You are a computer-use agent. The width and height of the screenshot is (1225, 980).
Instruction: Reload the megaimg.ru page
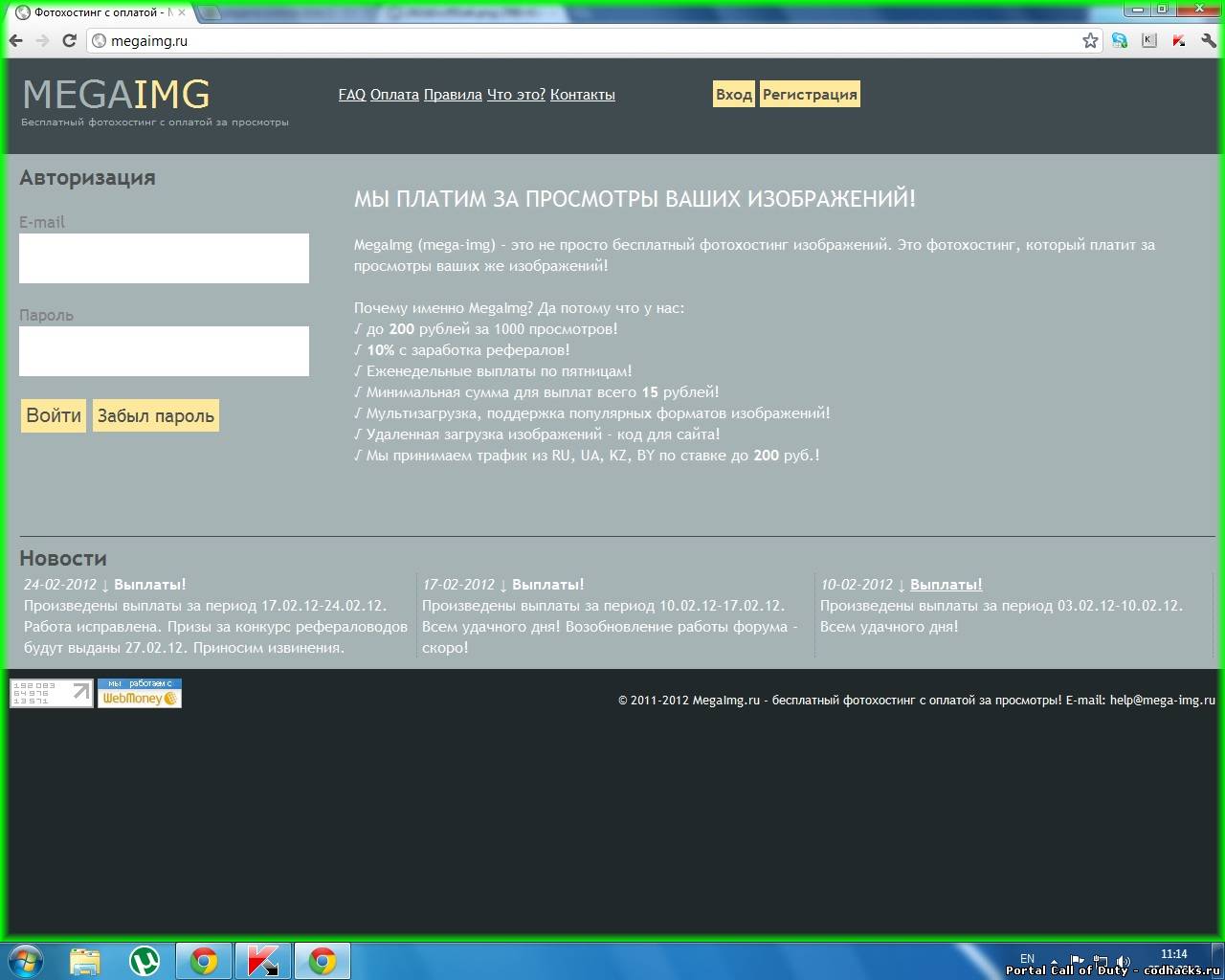pos(69,41)
